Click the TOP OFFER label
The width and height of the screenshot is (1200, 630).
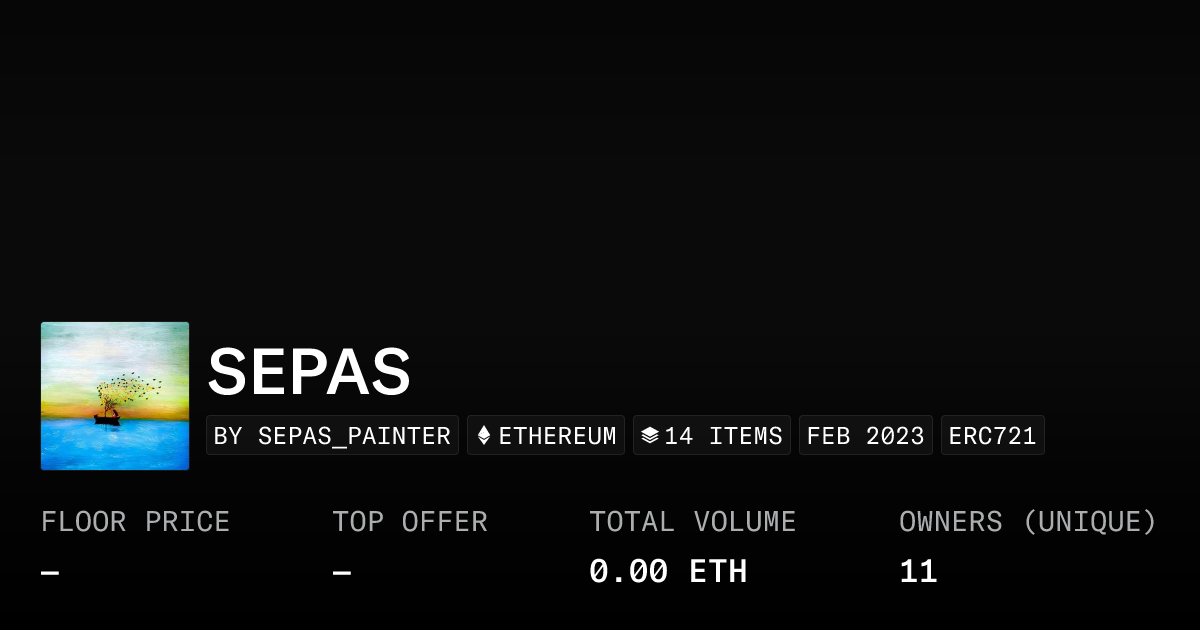[410, 522]
